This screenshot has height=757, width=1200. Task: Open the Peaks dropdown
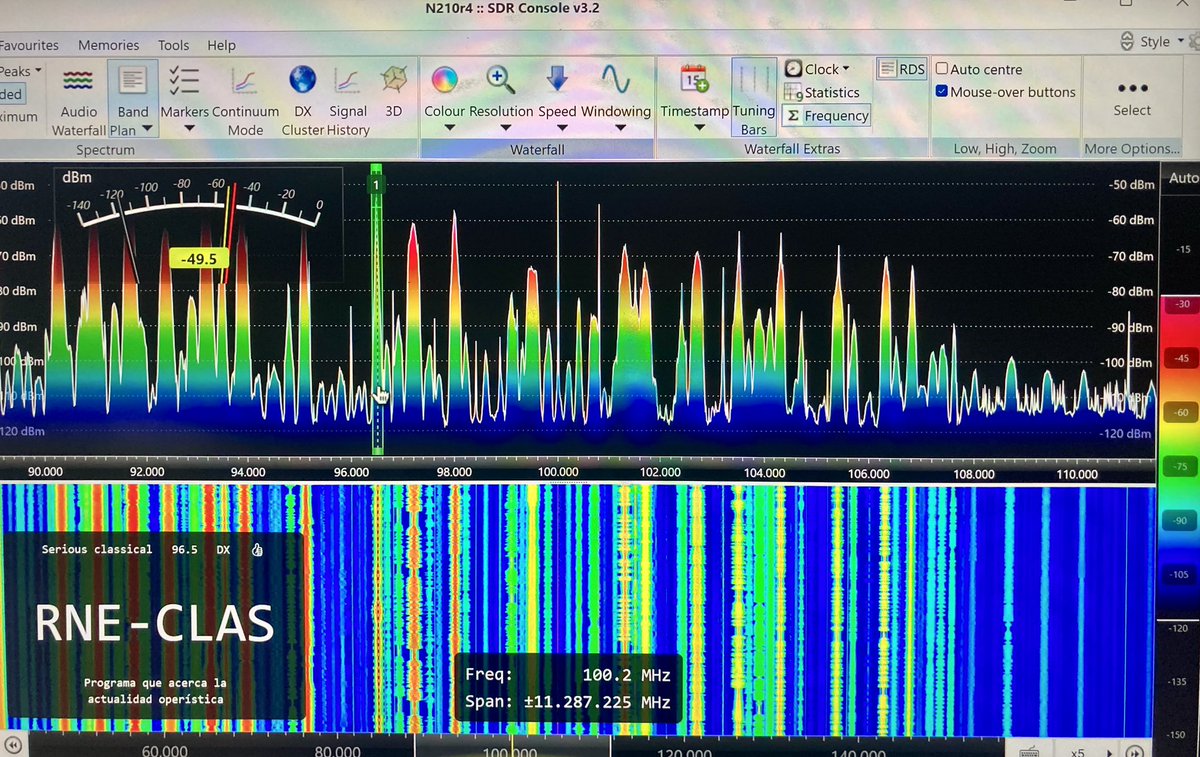20,71
